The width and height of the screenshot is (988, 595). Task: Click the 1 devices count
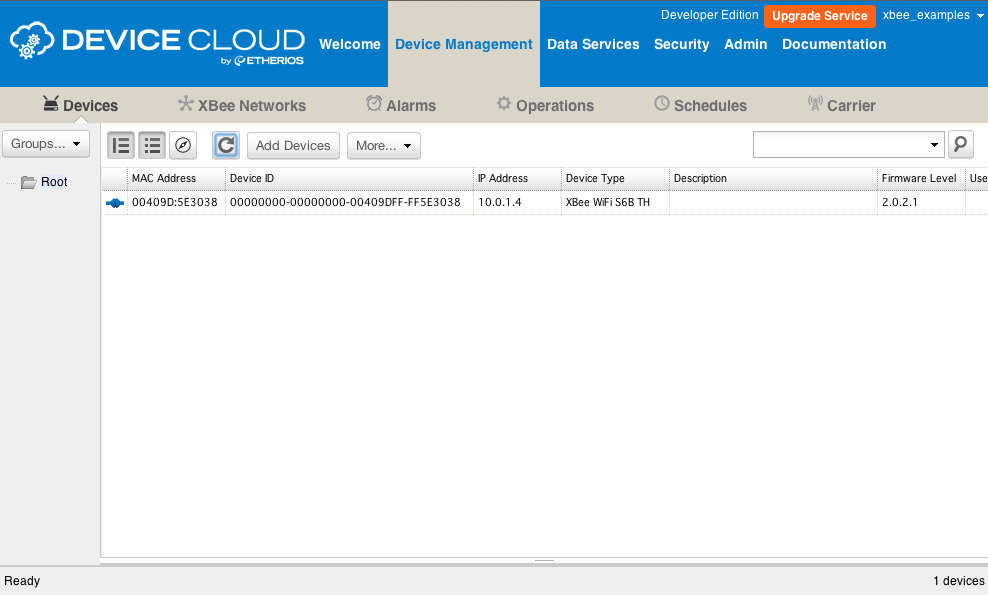pos(959,581)
